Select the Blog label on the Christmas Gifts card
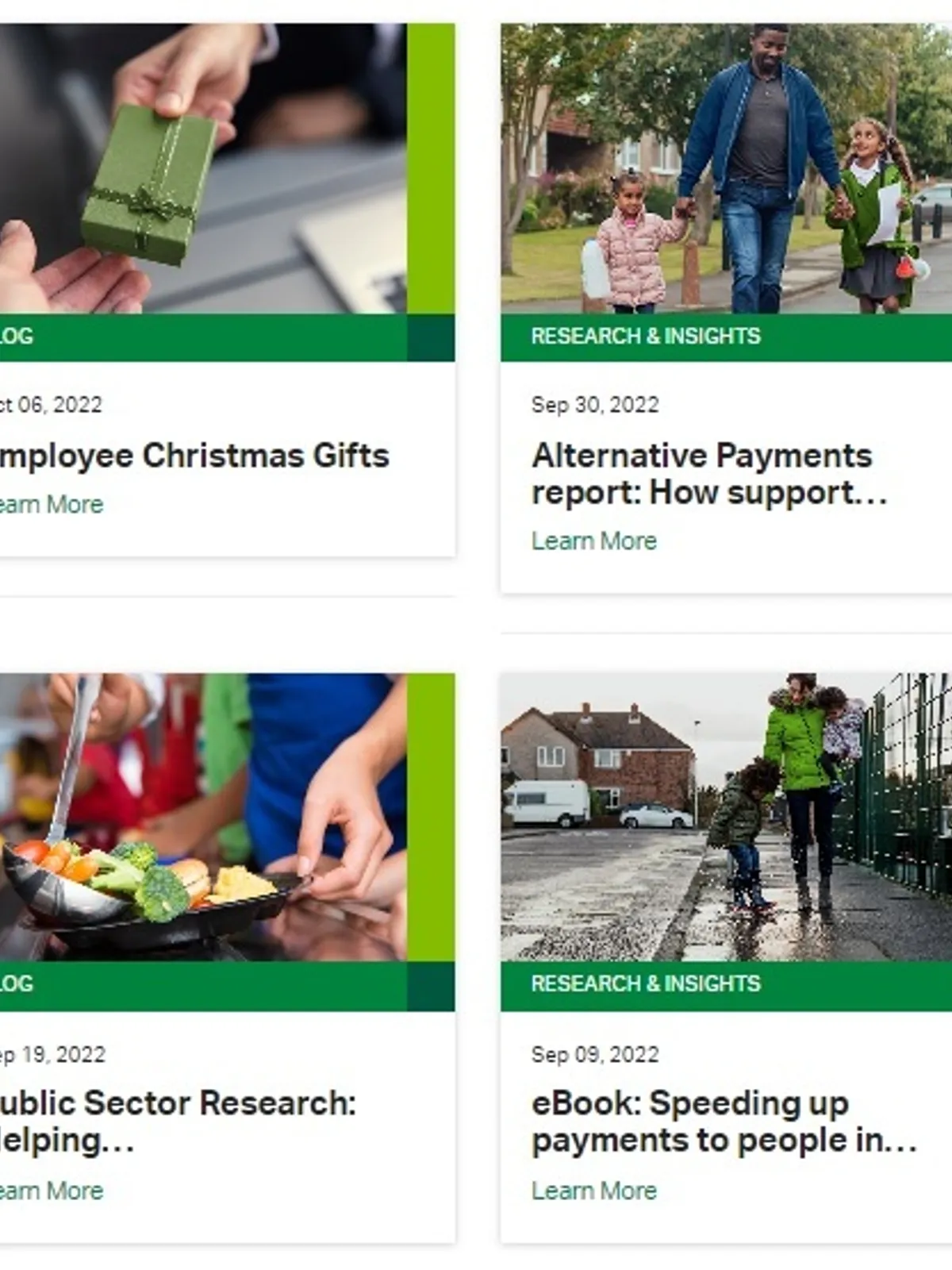Screen dimensions: 952x1270 (x=17, y=337)
